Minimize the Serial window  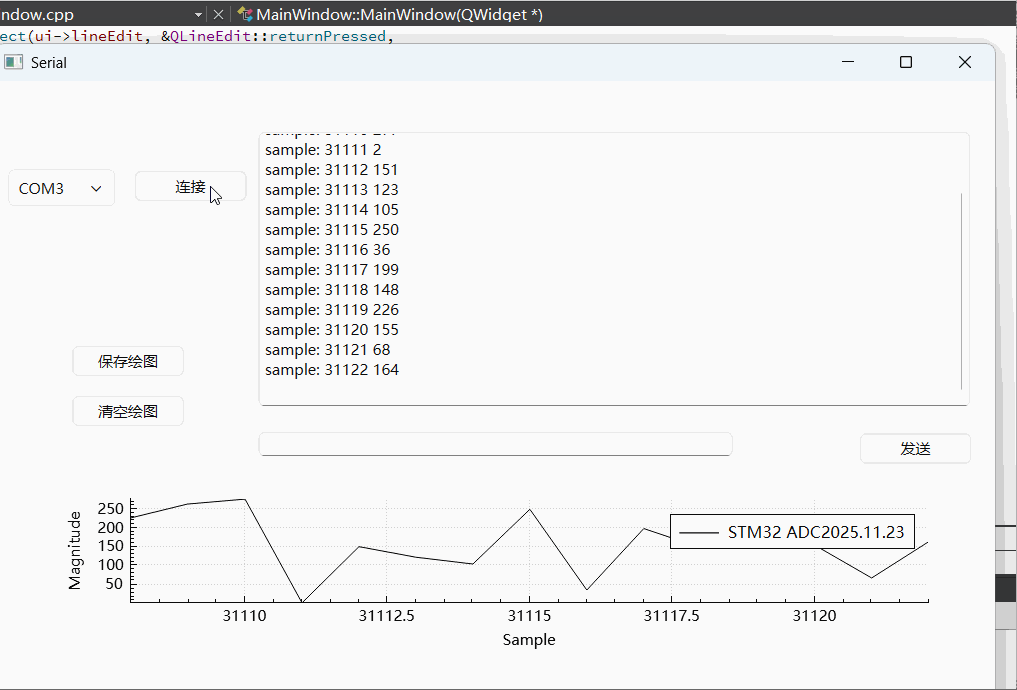click(x=848, y=62)
